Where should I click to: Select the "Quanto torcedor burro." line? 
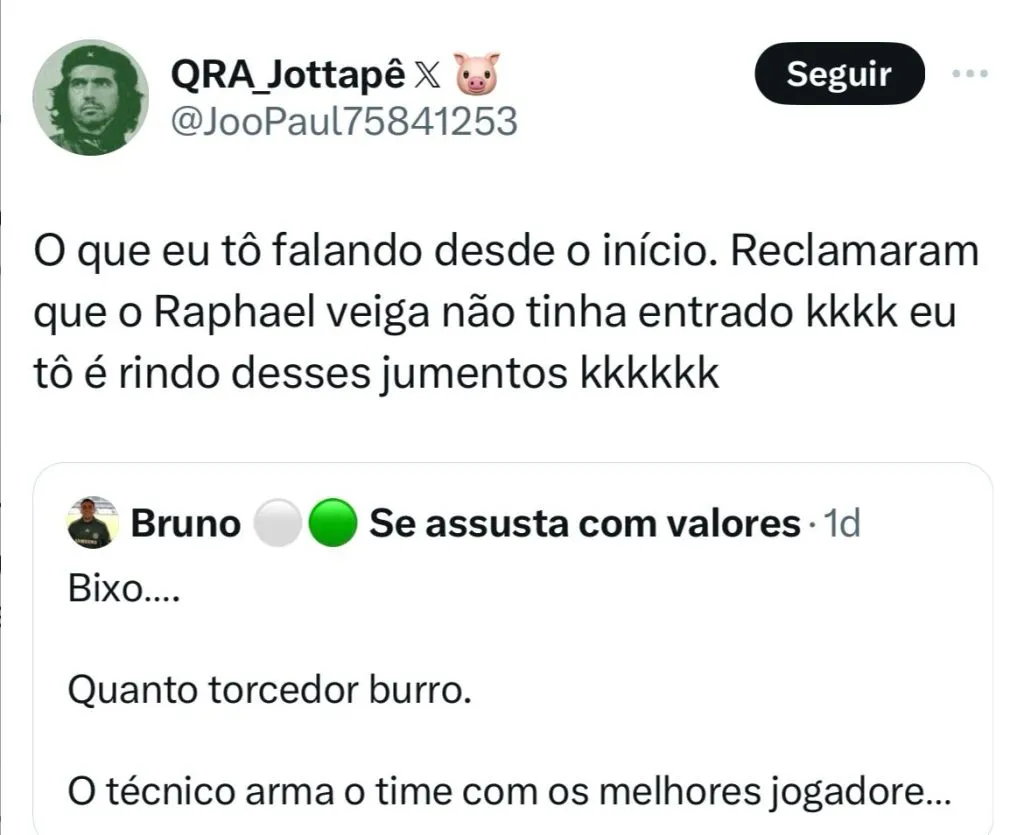click(269, 691)
